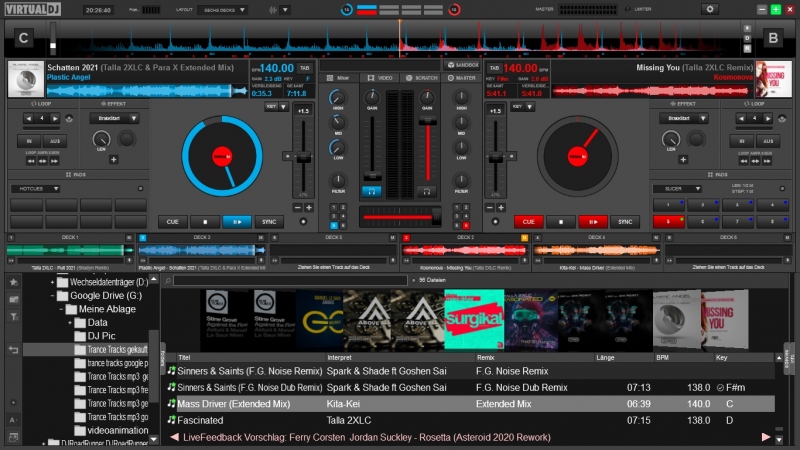Expand the Google Drive (G:) folder

(x=62, y=296)
